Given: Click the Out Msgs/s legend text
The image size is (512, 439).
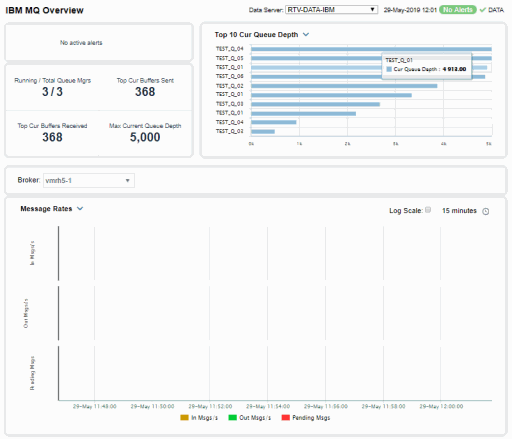Looking at the screenshot, I should pyautogui.click(x=255, y=417).
